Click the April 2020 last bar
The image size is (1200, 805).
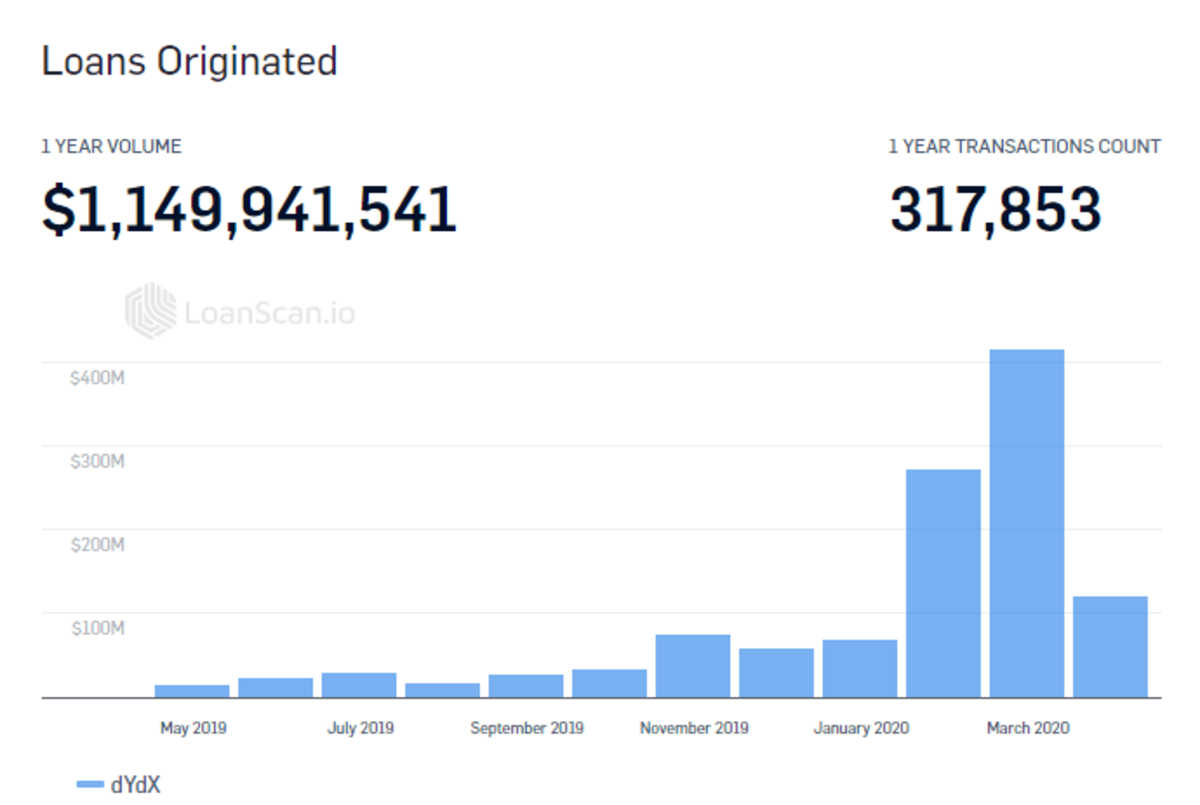coord(1110,646)
